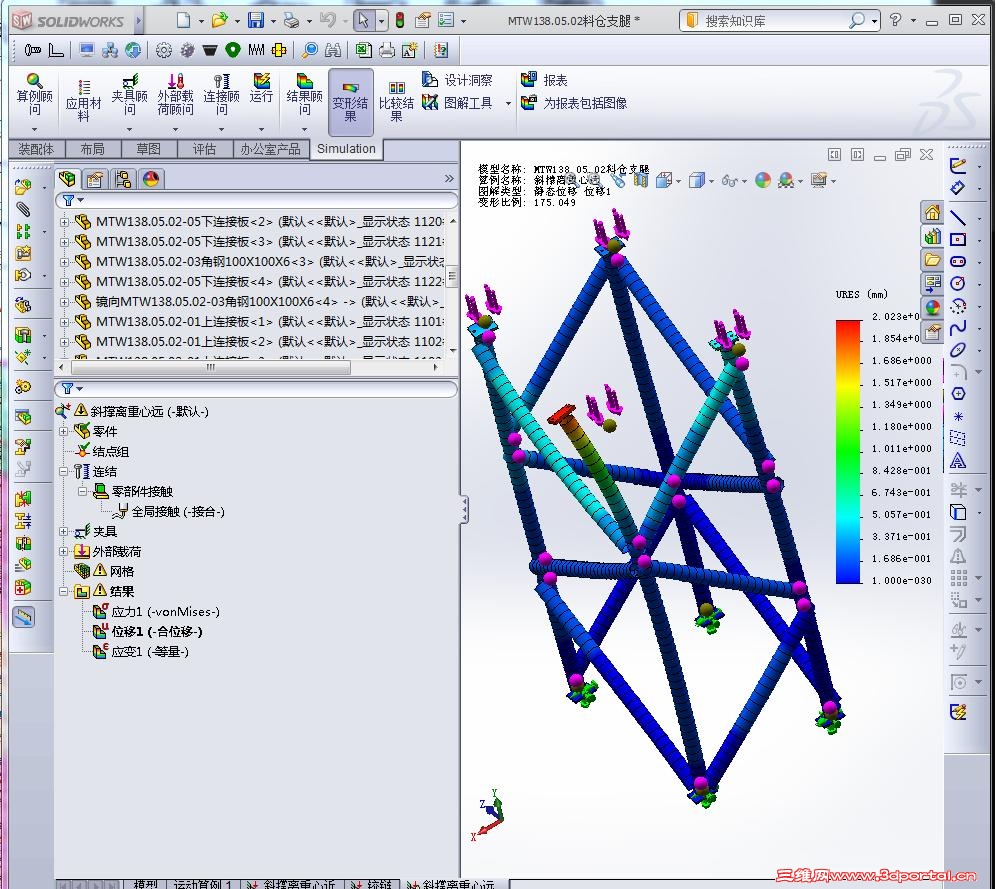Viewport: 996px width, 889px height.
Task: Click the knowledge base search field (搜索知识库)
Action: click(775, 21)
